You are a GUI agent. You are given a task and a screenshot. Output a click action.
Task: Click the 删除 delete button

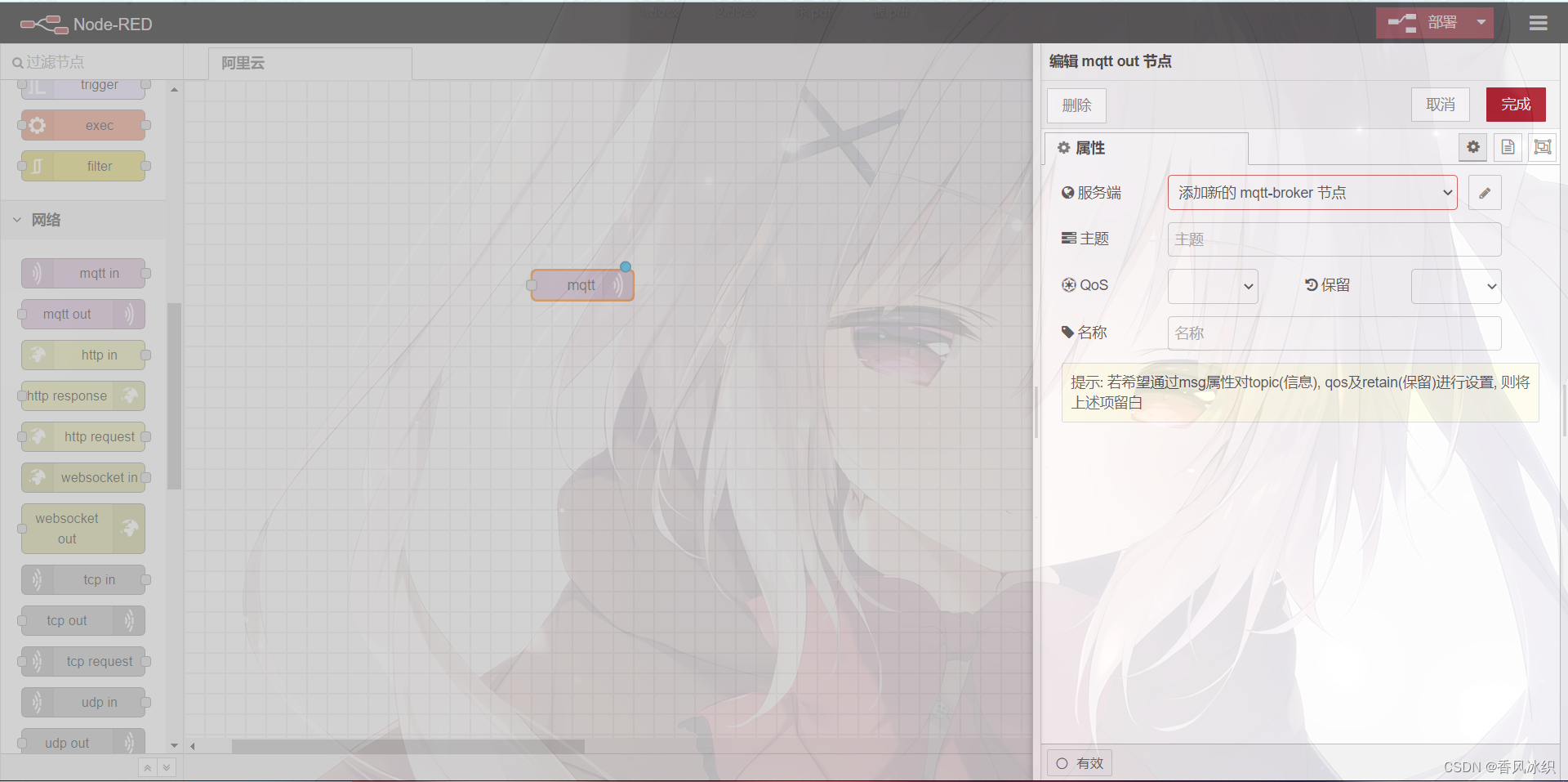pyautogui.click(x=1076, y=105)
